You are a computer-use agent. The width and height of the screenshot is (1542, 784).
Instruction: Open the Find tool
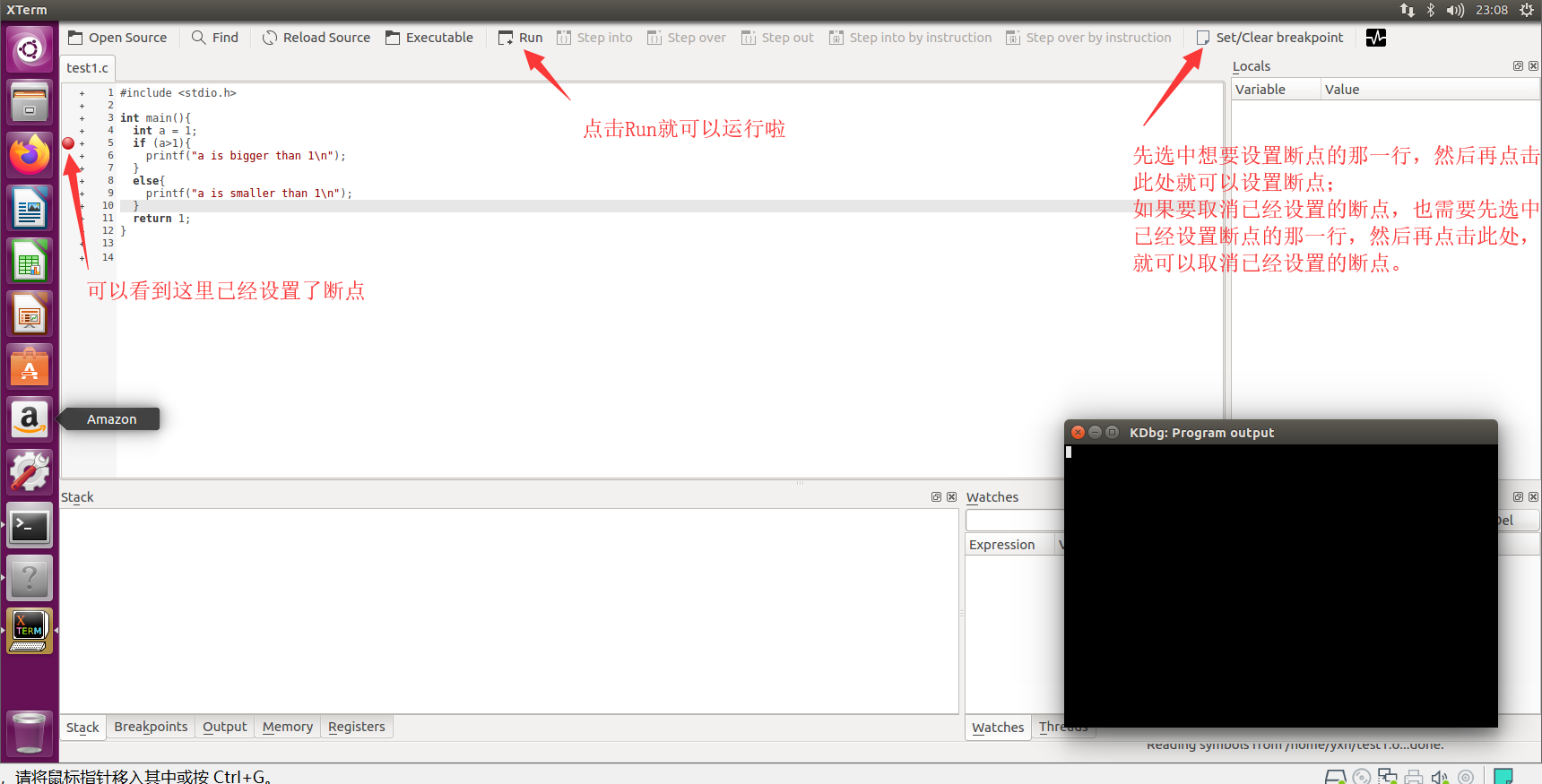[x=215, y=38]
